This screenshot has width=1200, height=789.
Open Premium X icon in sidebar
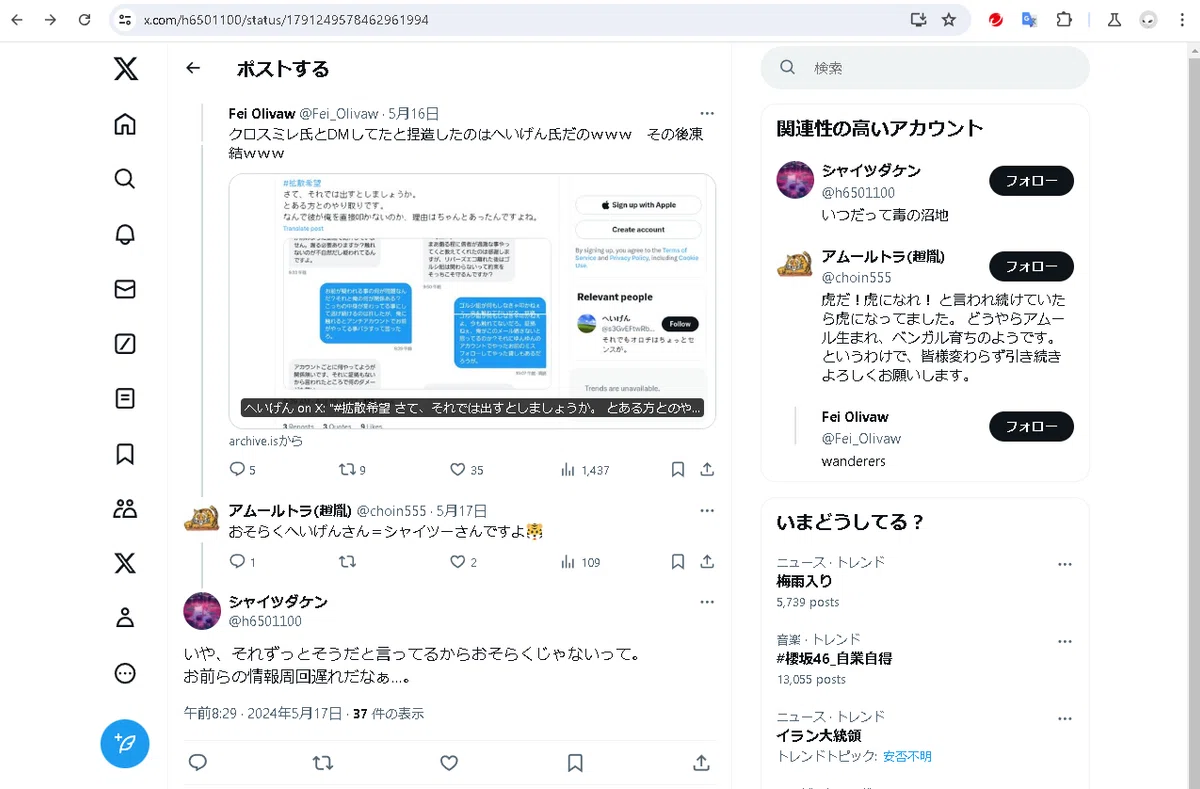pyautogui.click(x=125, y=563)
